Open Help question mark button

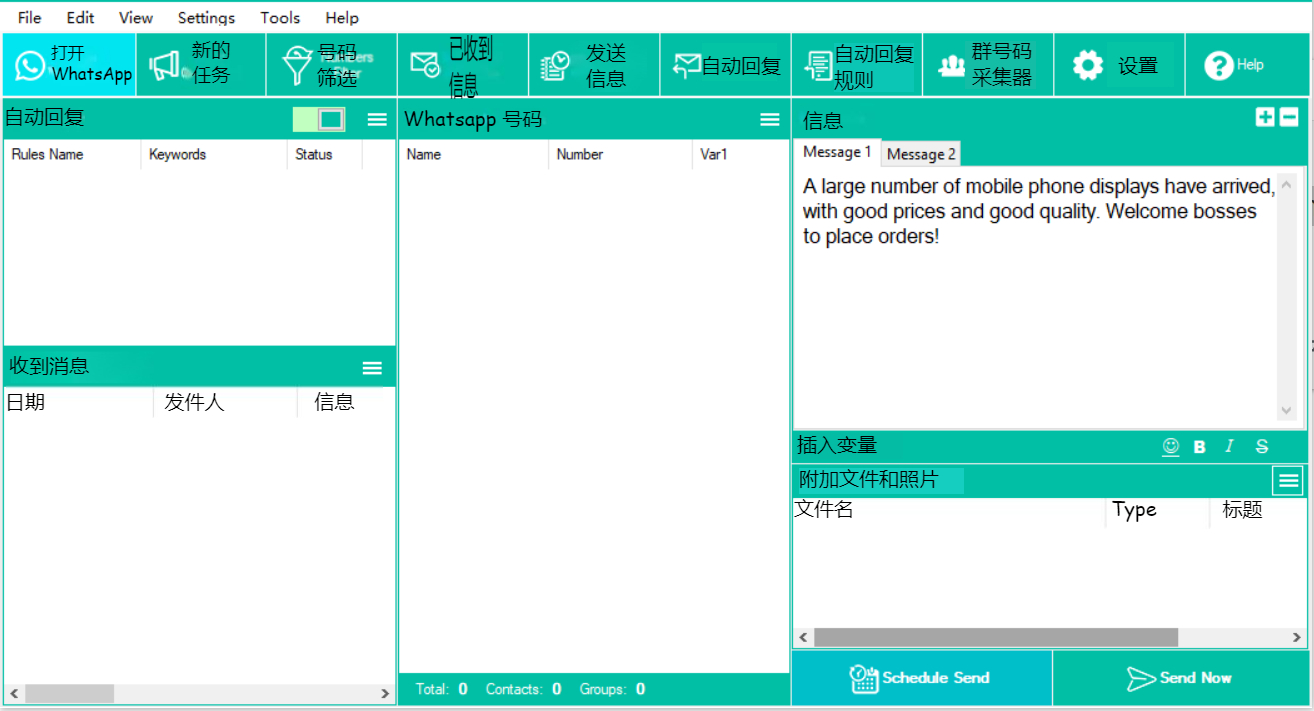(1247, 65)
